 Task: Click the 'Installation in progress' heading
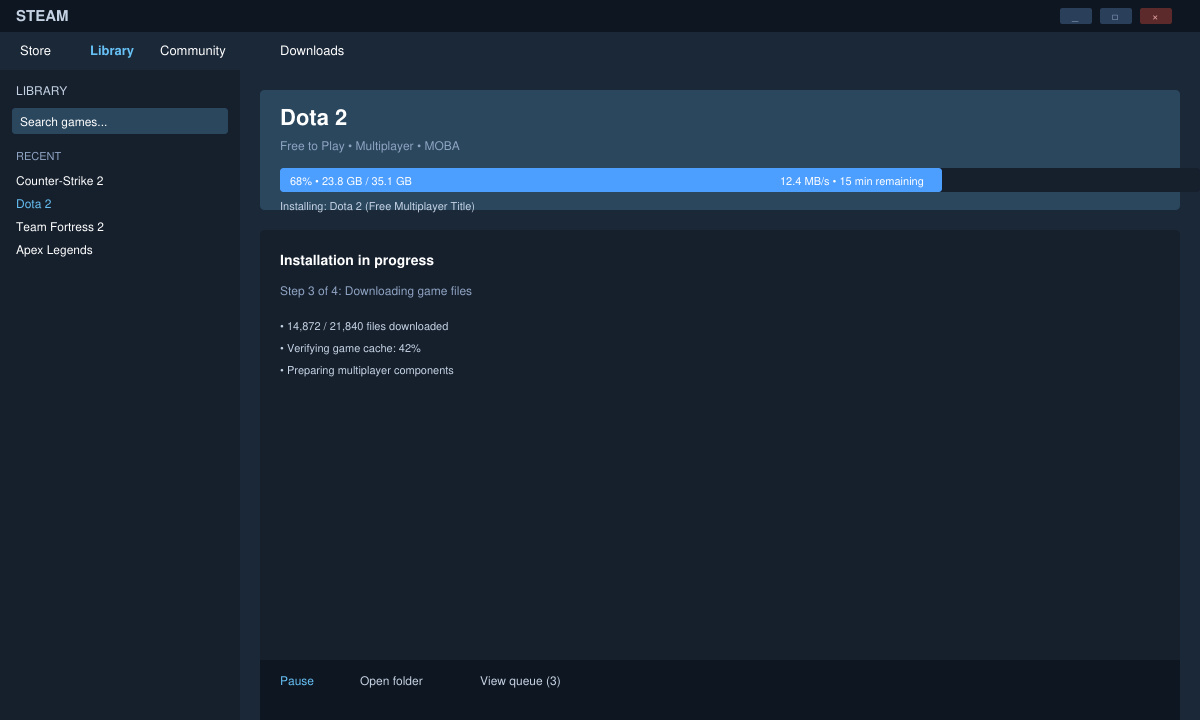(357, 260)
